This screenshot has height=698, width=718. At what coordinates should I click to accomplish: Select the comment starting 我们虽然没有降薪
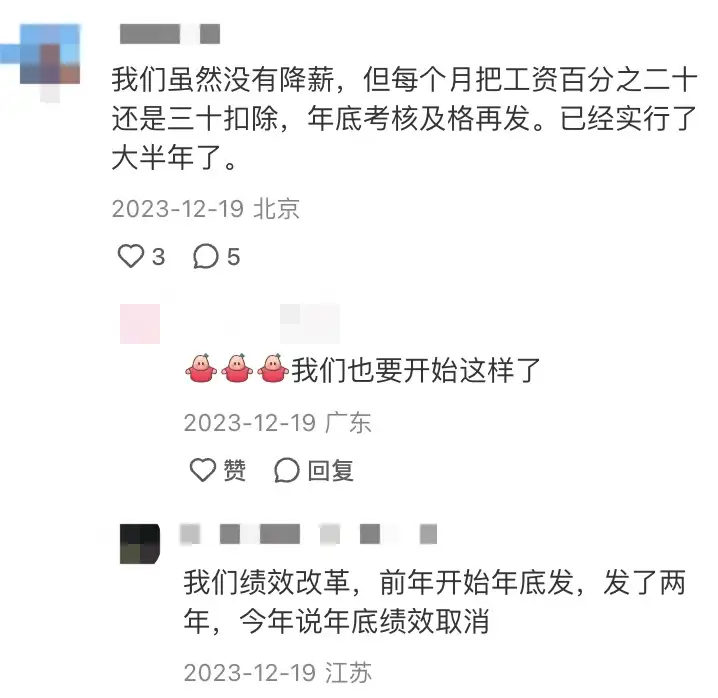(405, 118)
